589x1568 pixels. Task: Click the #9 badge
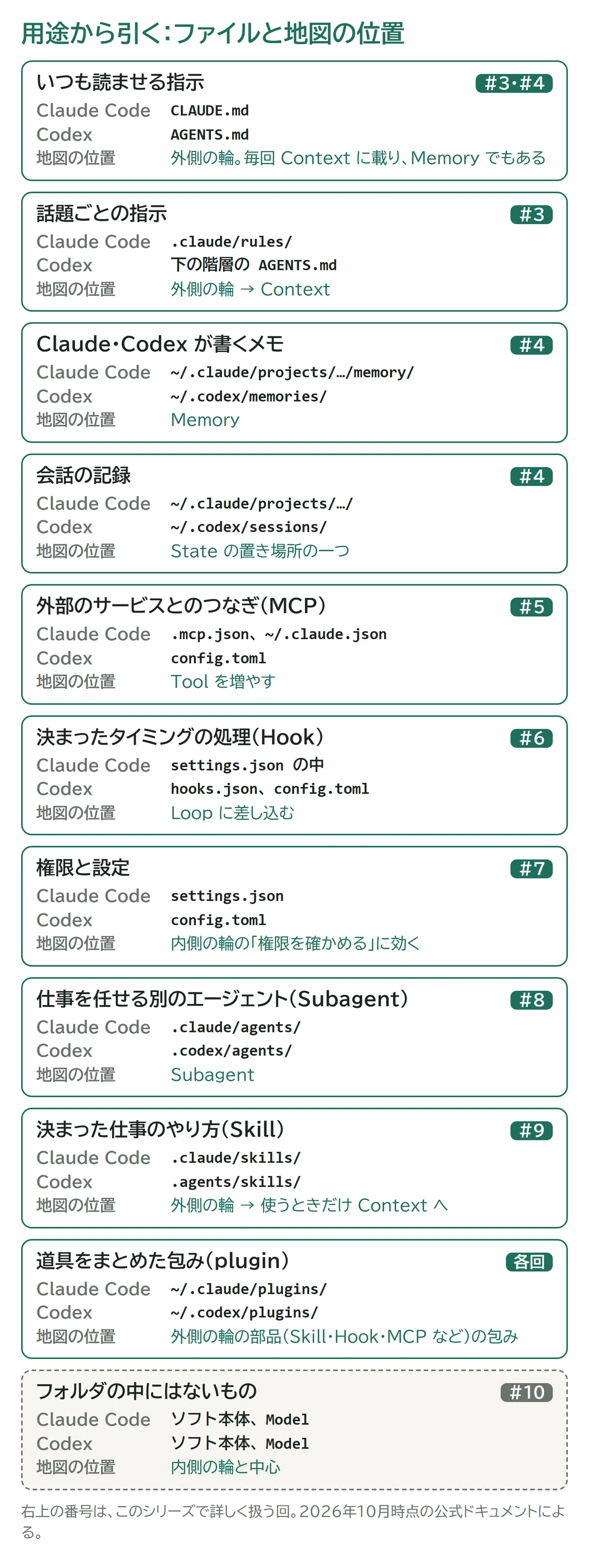coord(531,1131)
